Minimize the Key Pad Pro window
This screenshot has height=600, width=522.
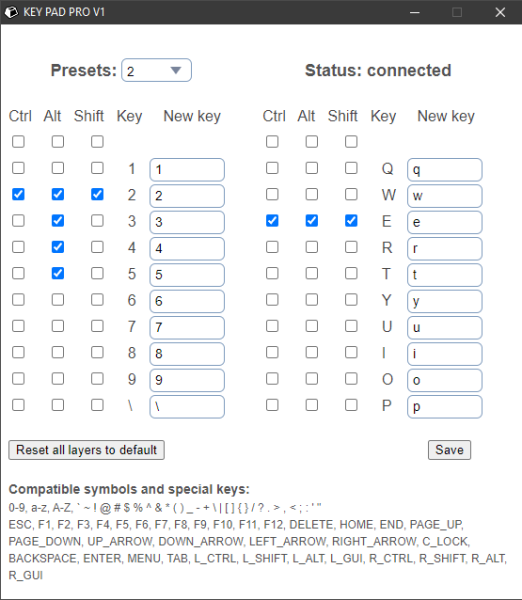(414, 12)
